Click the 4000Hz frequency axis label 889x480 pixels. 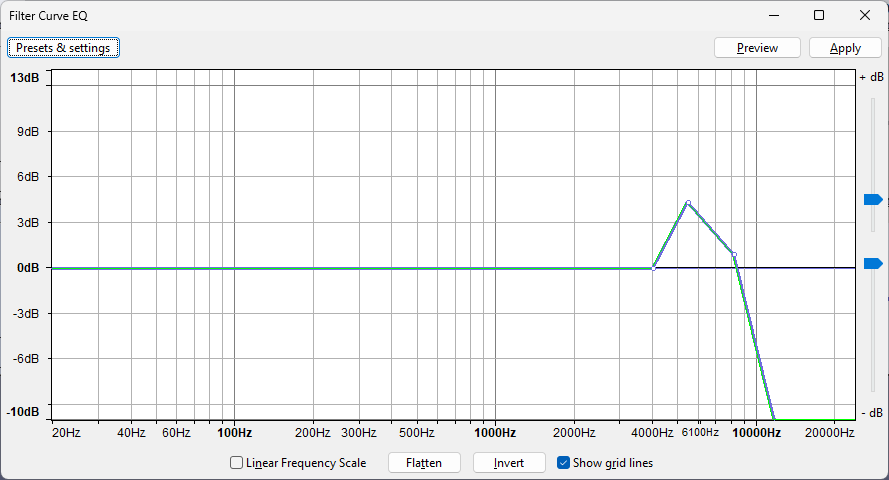[652, 433]
